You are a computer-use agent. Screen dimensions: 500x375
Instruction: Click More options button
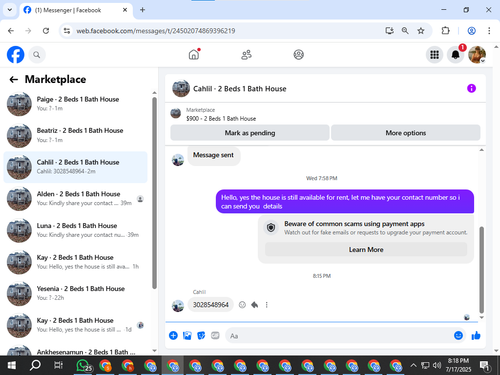[x=406, y=133]
